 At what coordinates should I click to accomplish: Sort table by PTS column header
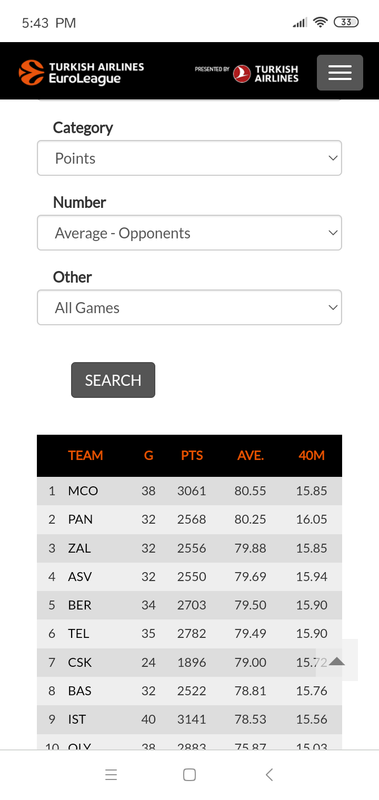tap(192, 456)
